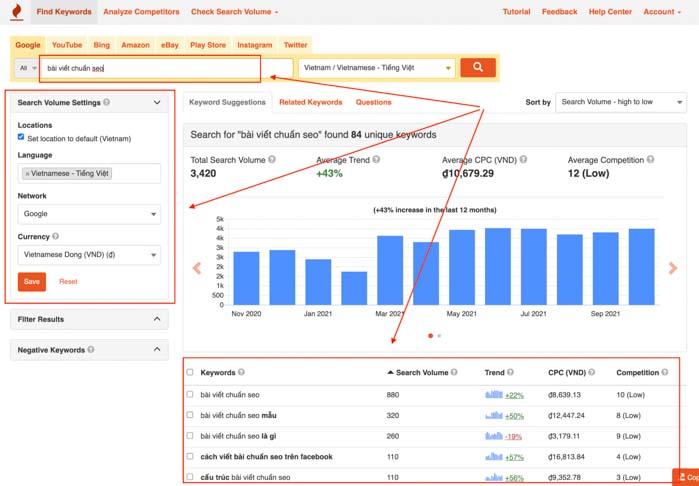The height and width of the screenshot is (486, 699).
Task: Click info icon in CPC (VND) column header
Action: pyautogui.click(x=592, y=372)
